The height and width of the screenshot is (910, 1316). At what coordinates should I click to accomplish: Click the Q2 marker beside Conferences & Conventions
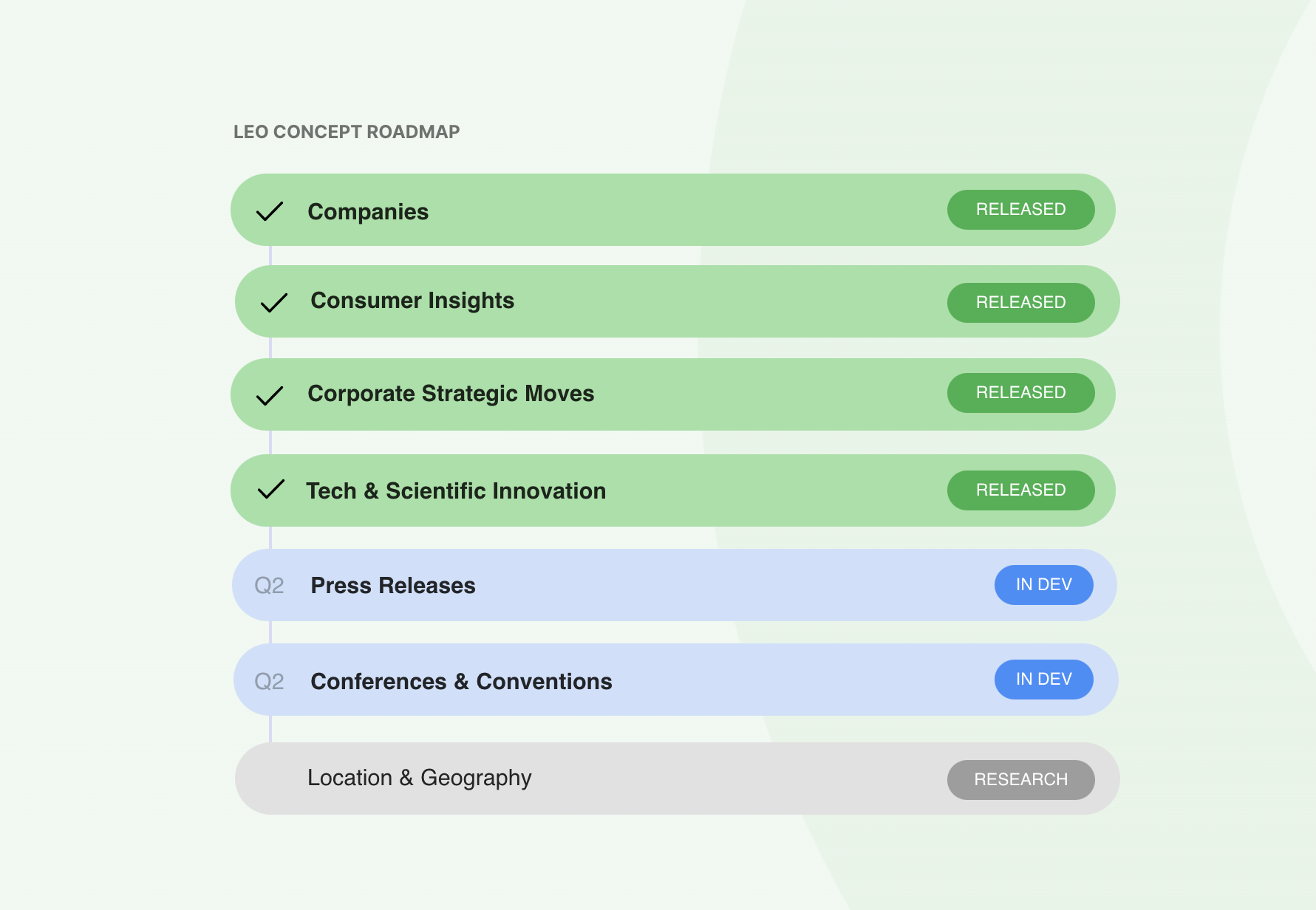point(269,682)
